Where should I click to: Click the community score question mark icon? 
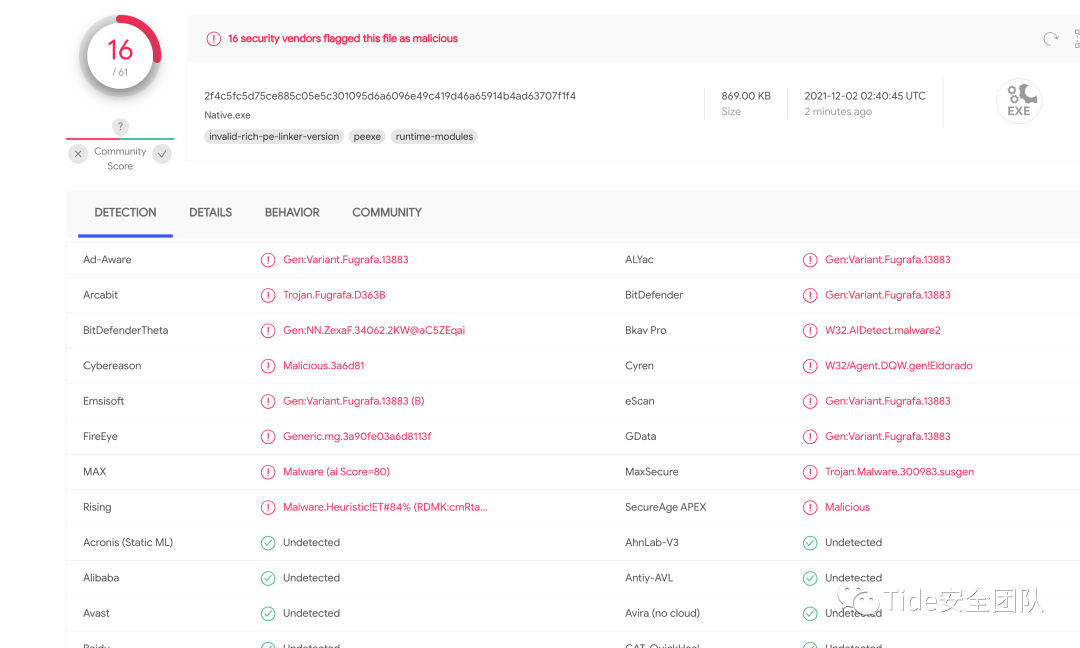pyautogui.click(x=120, y=126)
